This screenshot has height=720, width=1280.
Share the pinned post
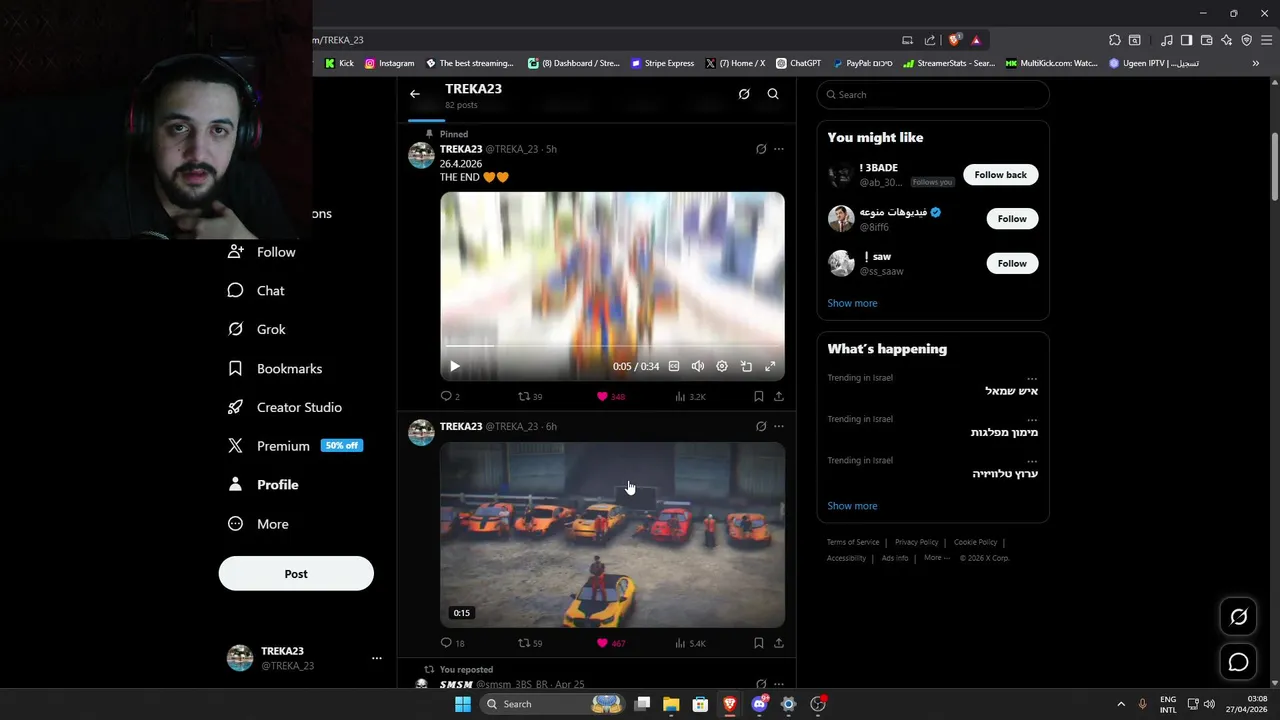tap(779, 397)
